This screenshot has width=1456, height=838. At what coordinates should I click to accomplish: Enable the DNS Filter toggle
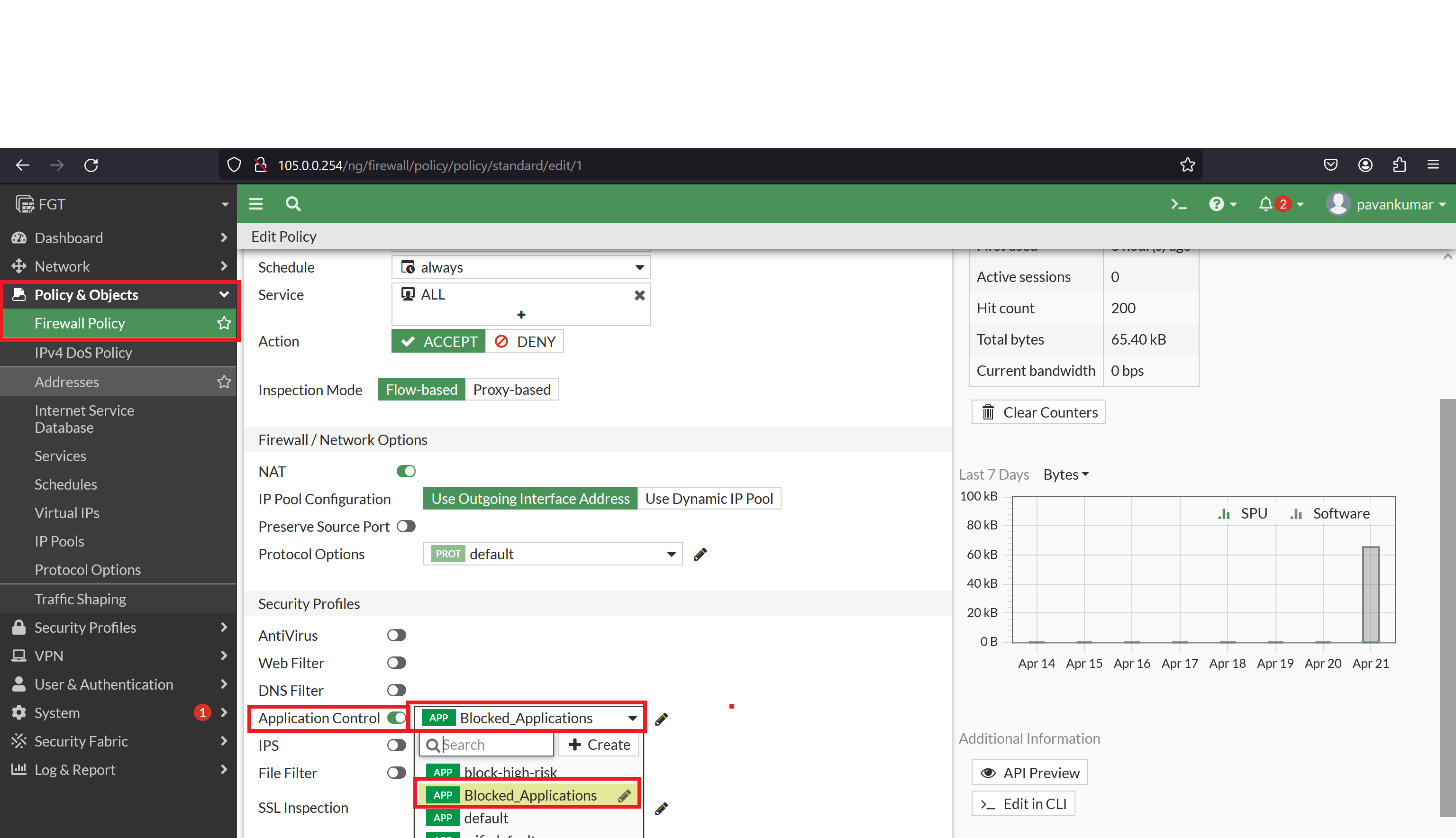(x=397, y=690)
